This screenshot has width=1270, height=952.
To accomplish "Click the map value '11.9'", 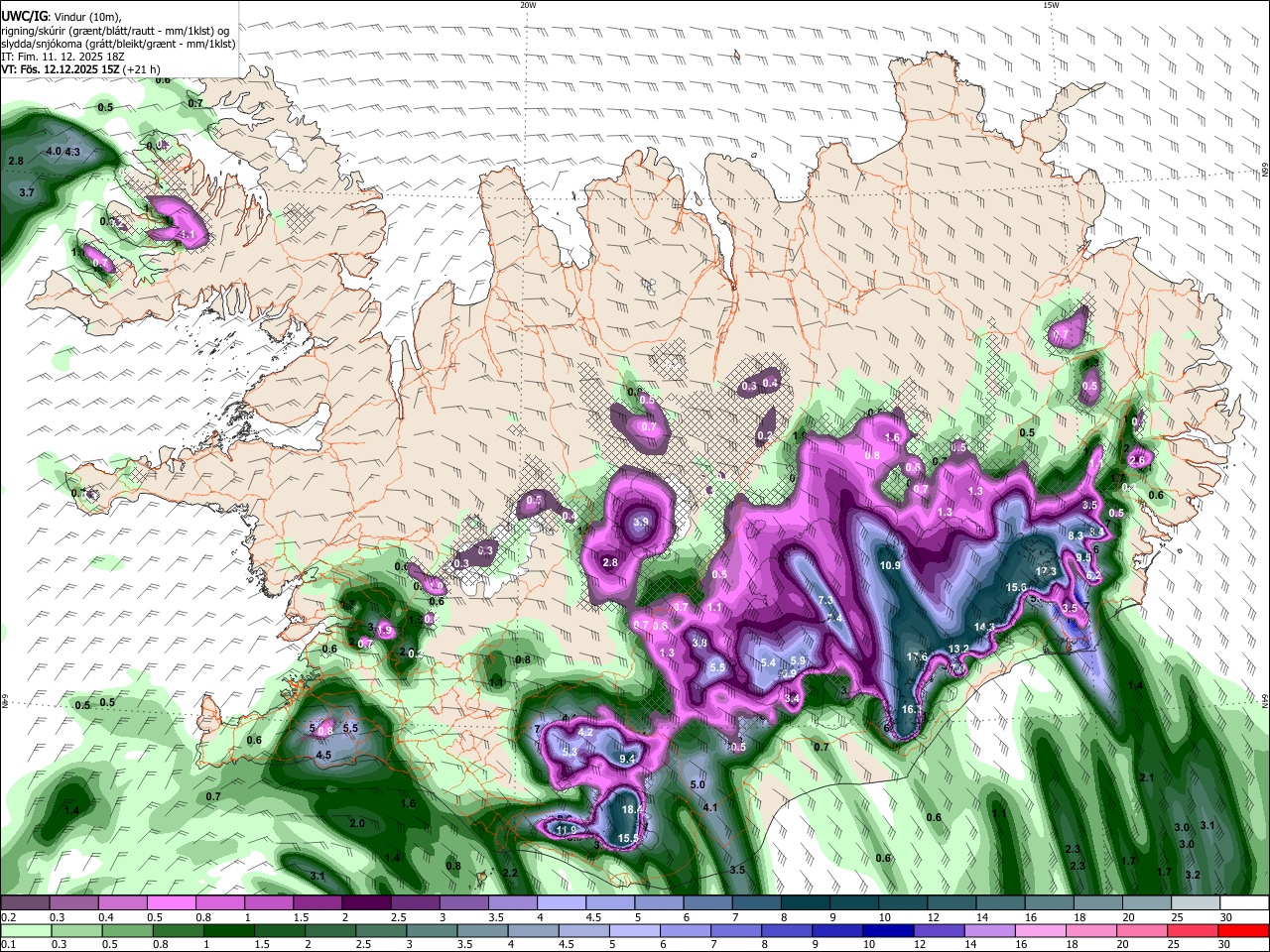I will (x=566, y=829).
